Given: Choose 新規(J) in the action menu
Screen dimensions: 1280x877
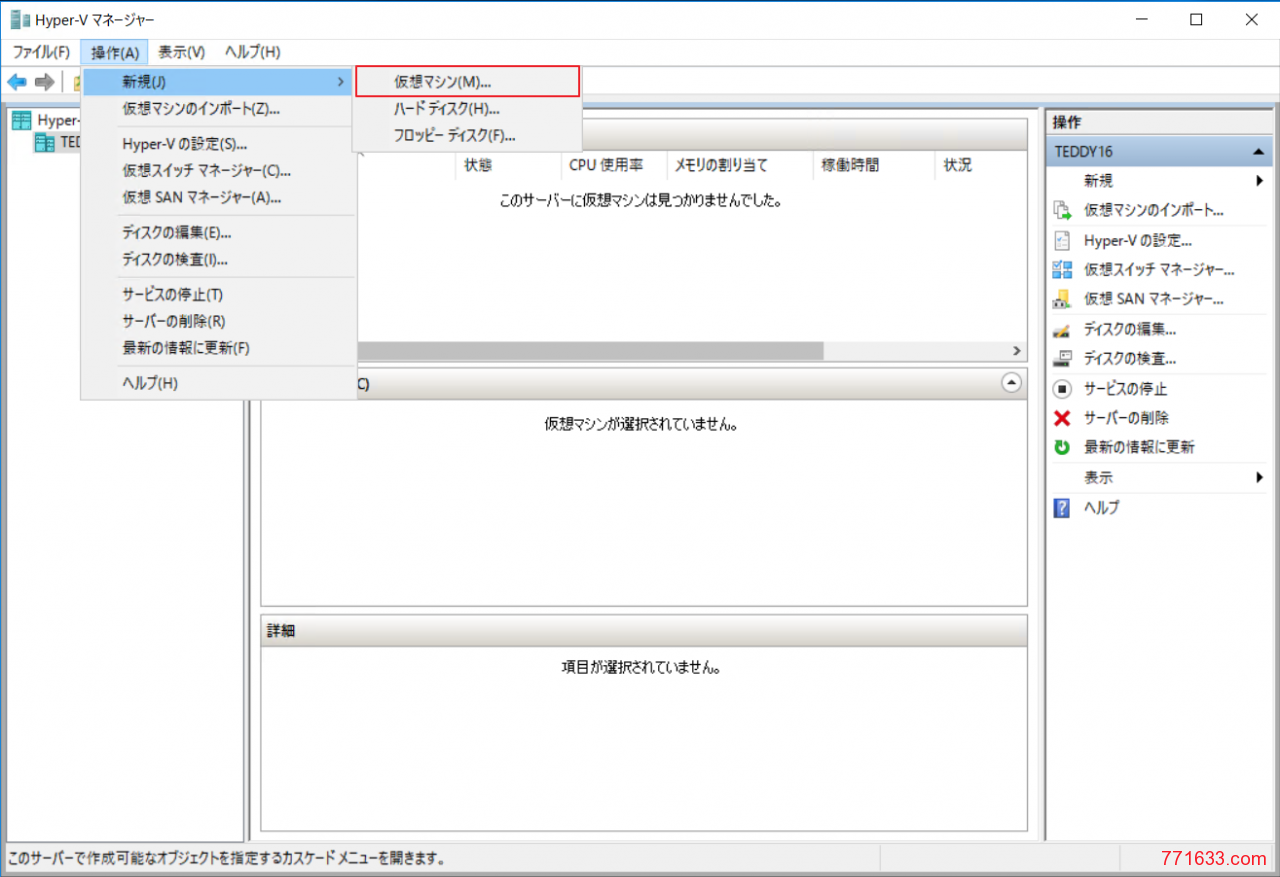Looking at the screenshot, I should [x=218, y=81].
